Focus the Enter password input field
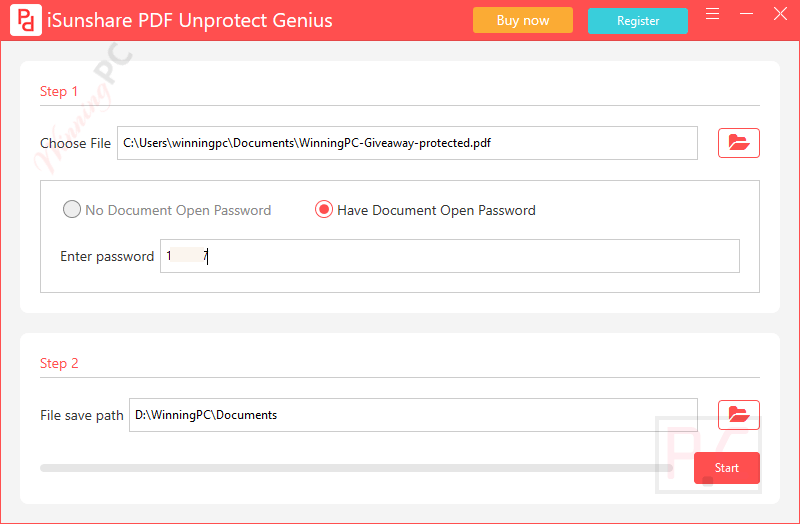The image size is (800, 524). pyautogui.click(x=449, y=256)
